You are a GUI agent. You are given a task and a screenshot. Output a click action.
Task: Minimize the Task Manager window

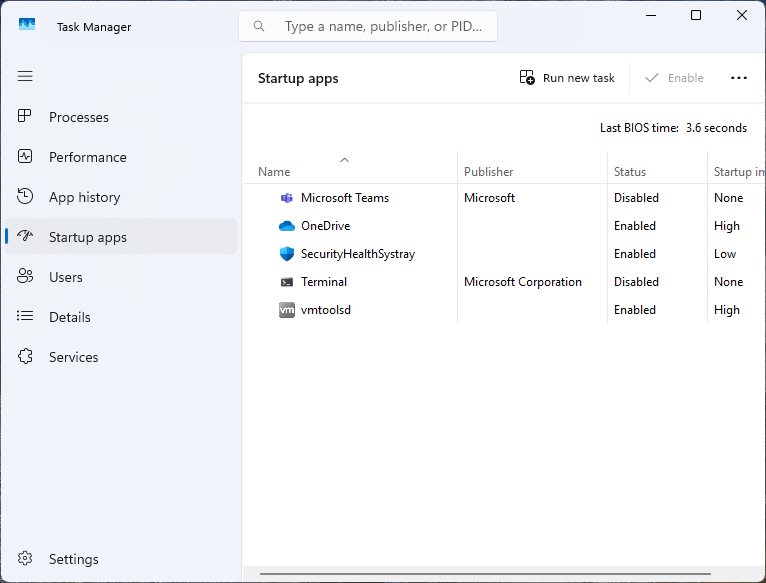point(651,15)
